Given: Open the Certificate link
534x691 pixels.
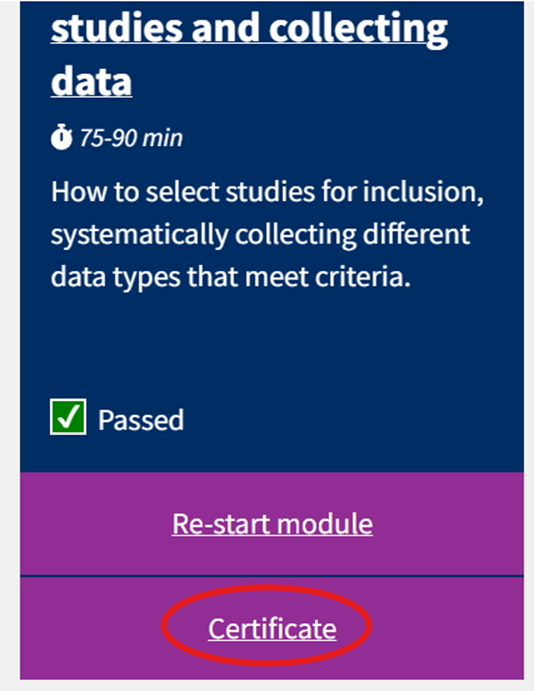Looking at the screenshot, I should click(272, 628).
